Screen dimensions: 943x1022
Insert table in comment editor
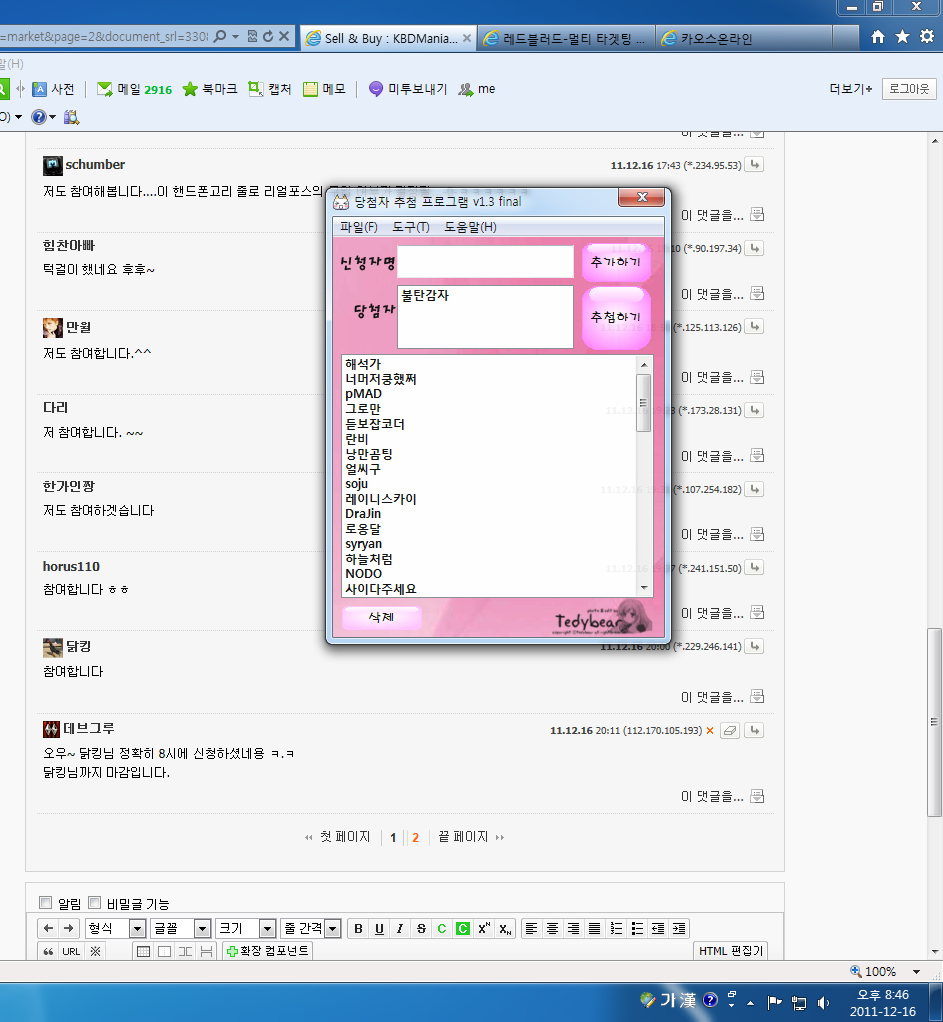pos(143,951)
